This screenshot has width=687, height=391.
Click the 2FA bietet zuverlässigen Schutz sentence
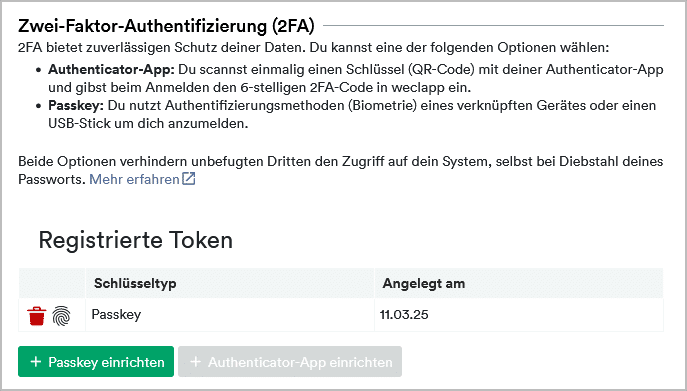click(x=313, y=47)
